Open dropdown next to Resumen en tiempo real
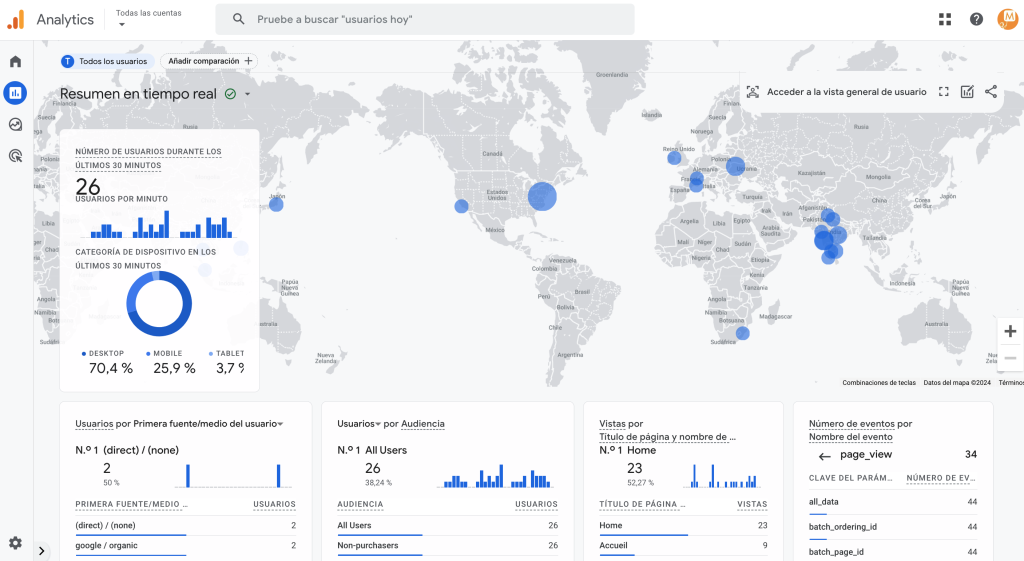The width and height of the screenshot is (1024, 561). (x=247, y=94)
